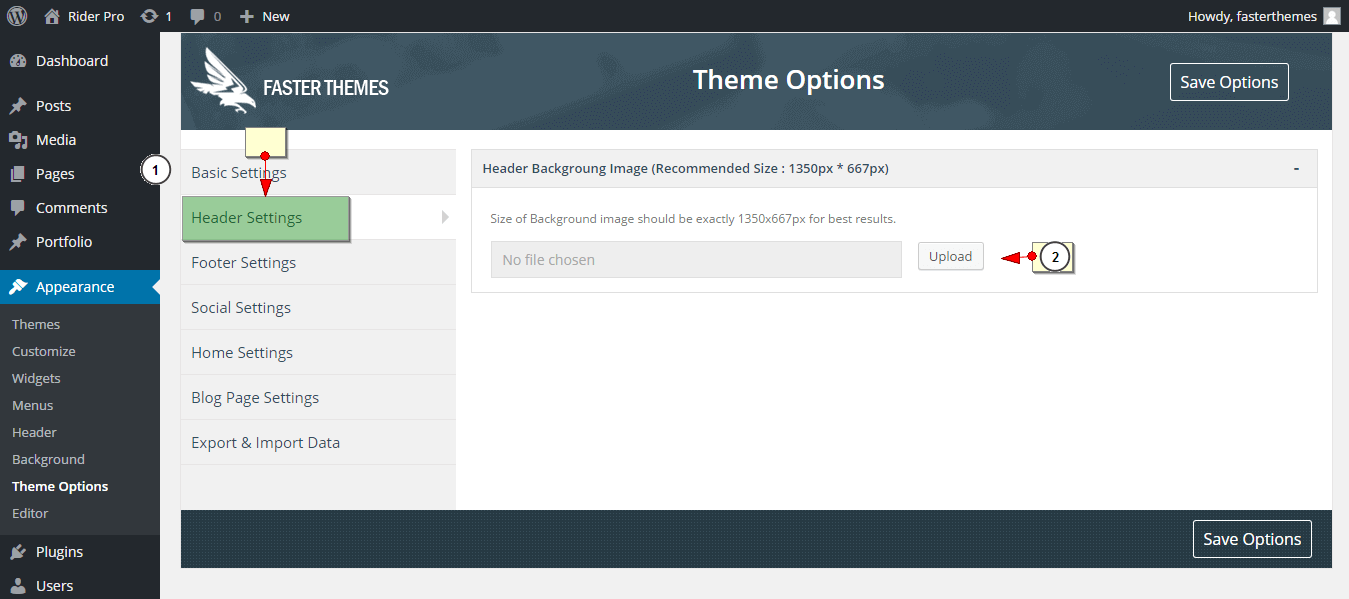Click the Faster Themes eagle logo
Image resolution: width=1349 pixels, height=599 pixels.
point(223,81)
